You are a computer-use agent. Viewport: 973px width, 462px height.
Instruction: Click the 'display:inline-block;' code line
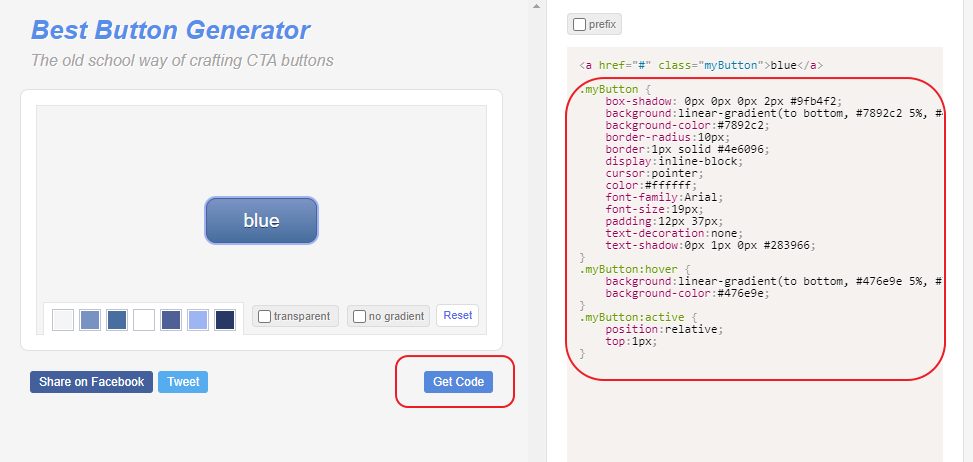coord(675,161)
